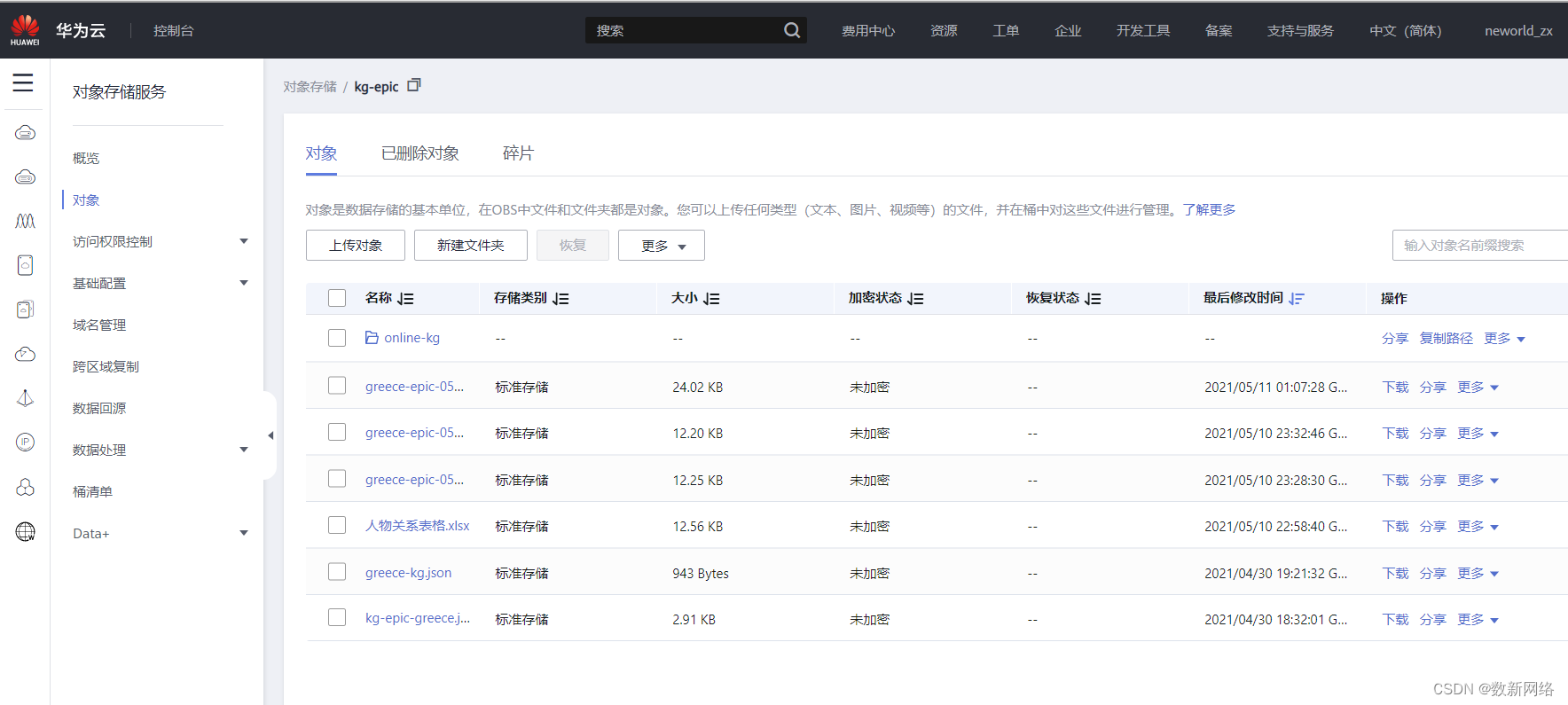Check the online-kg folder checkbox

[337, 338]
